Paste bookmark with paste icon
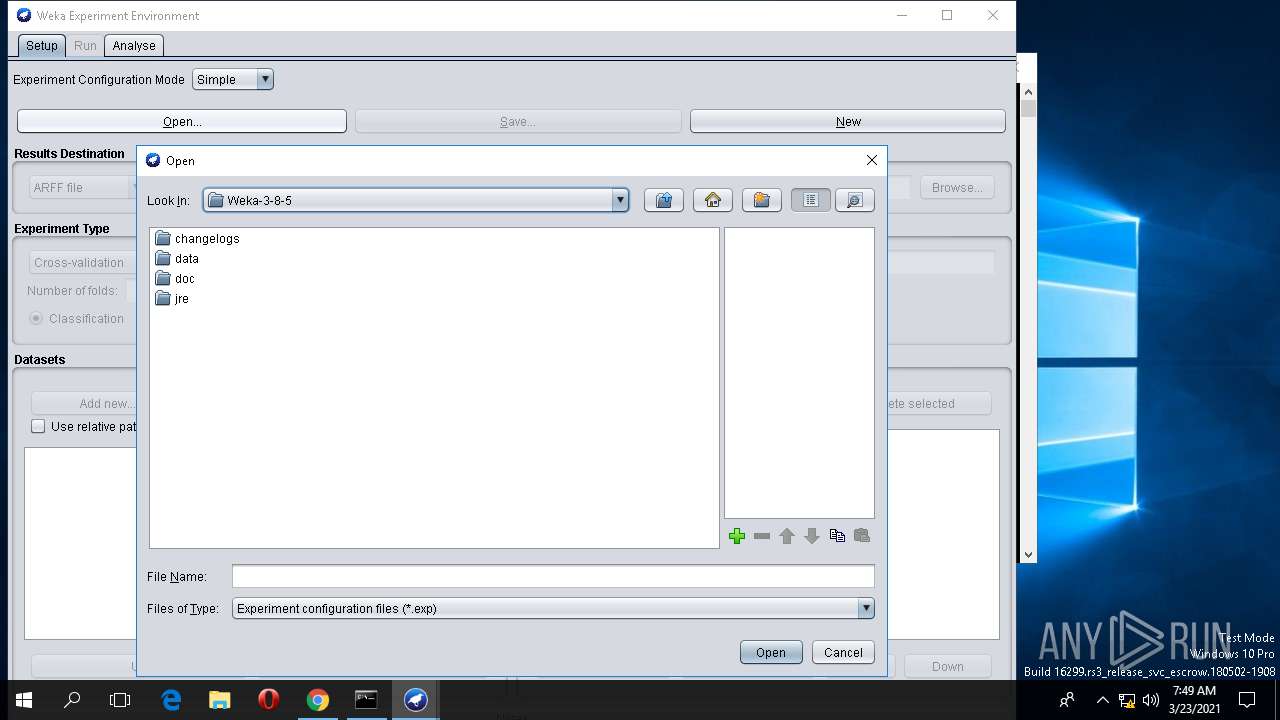 point(862,536)
